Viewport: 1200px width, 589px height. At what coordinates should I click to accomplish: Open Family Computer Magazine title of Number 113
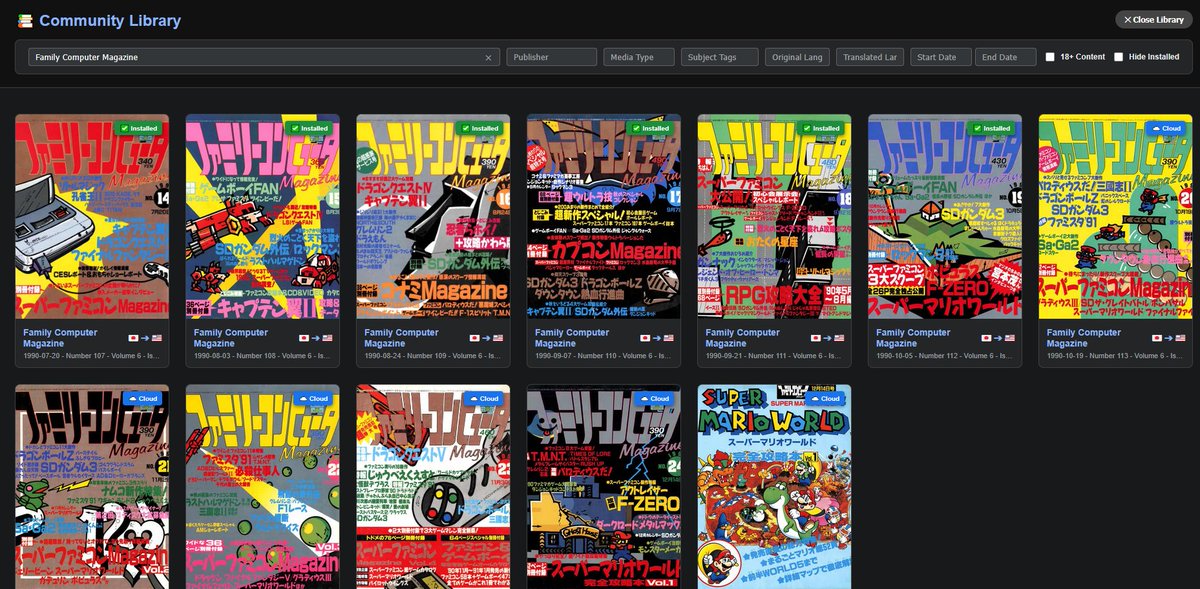pos(1085,338)
